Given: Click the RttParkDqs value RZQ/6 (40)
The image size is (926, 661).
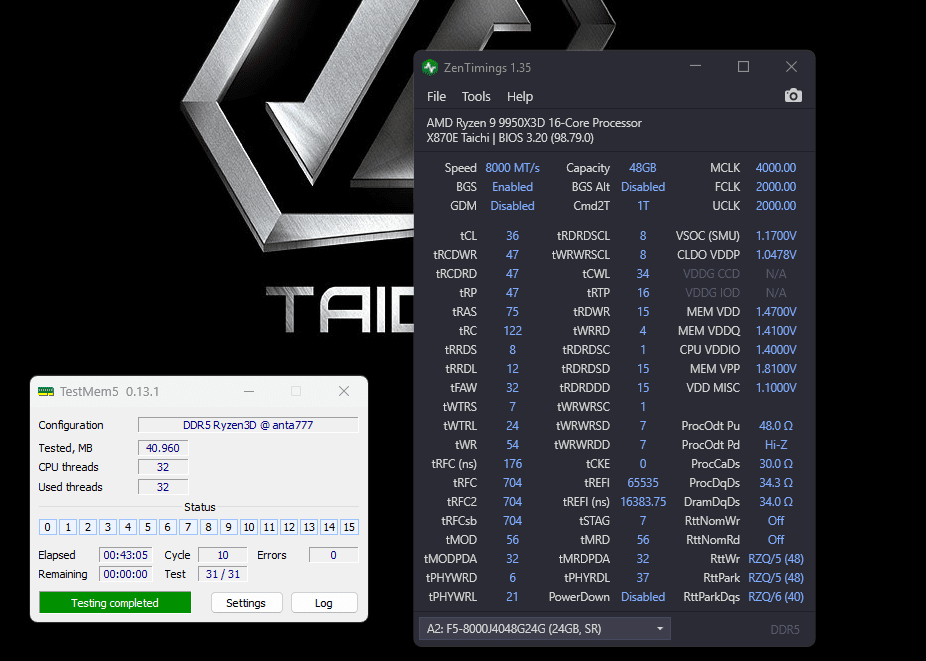Looking at the screenshot, I should pos(776,597).
